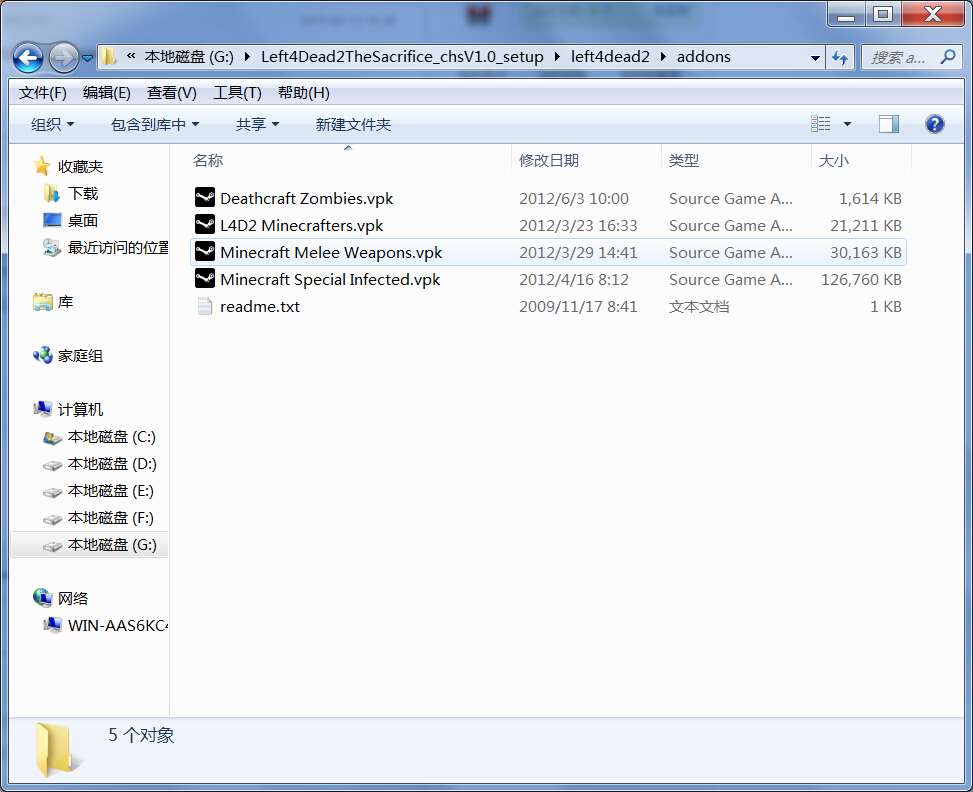
Task: Open the 查看(V) menu
Action: pos(171,93)
